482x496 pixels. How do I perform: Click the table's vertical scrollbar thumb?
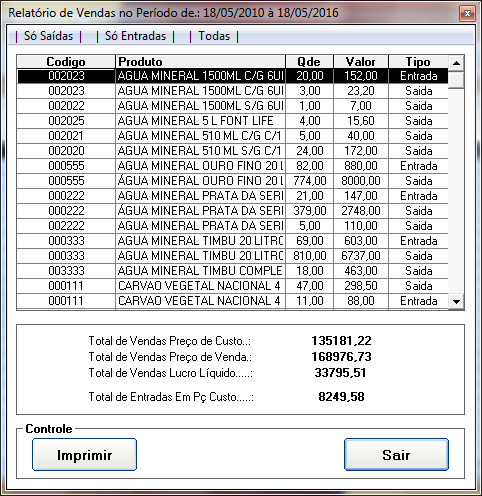[456, 79]
